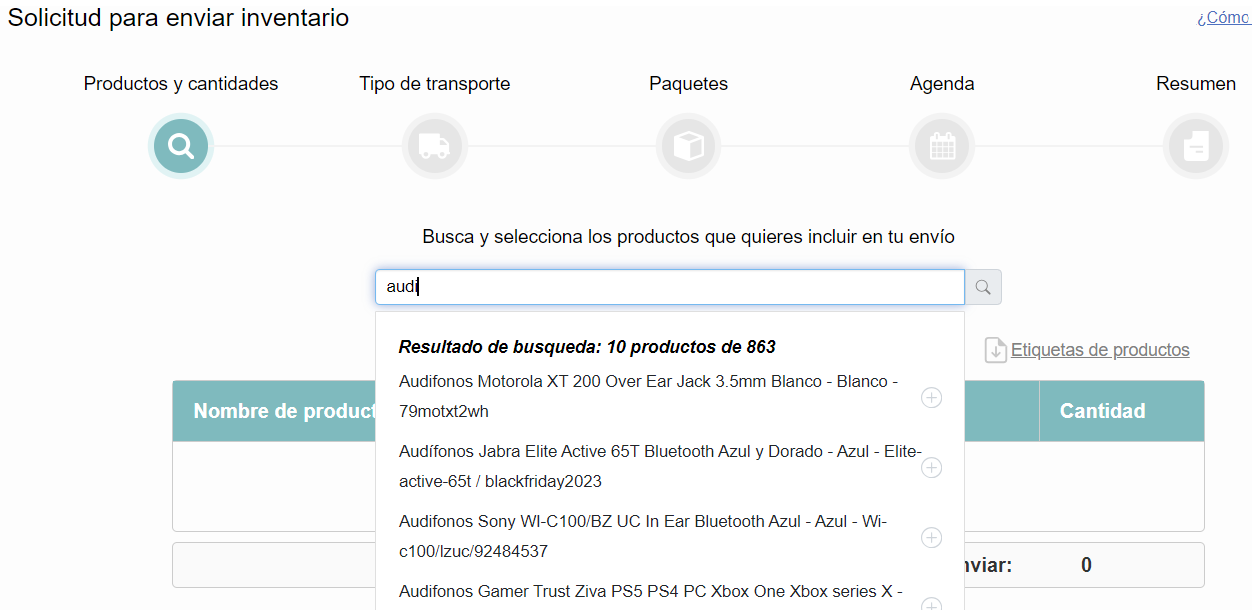Image resolution: width=1252 pixels, height=610 pixels.
Task: Click the magnifier search button beside the search field
Action: click(x=983, y=287)
